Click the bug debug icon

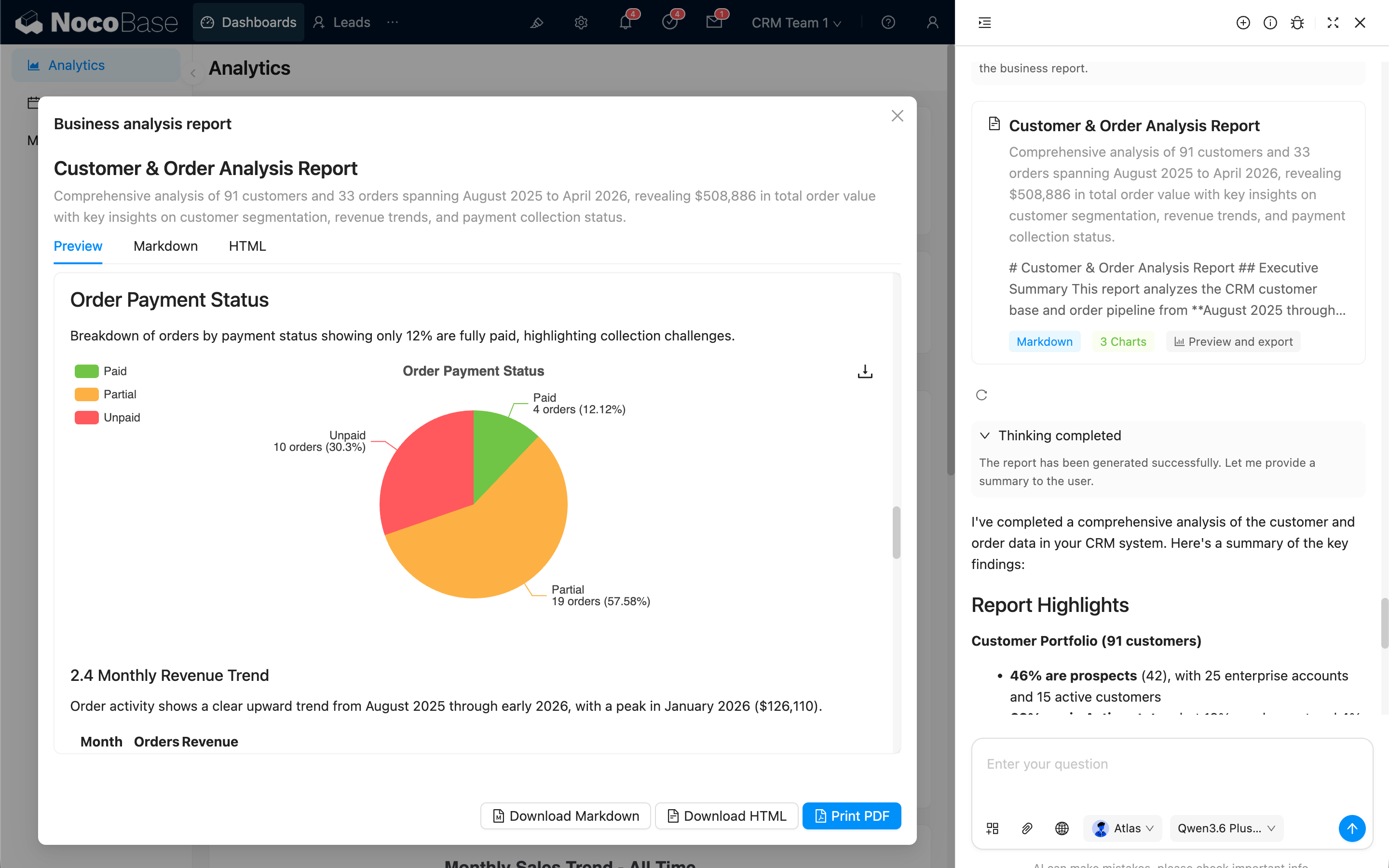[x=1297, y=22]
